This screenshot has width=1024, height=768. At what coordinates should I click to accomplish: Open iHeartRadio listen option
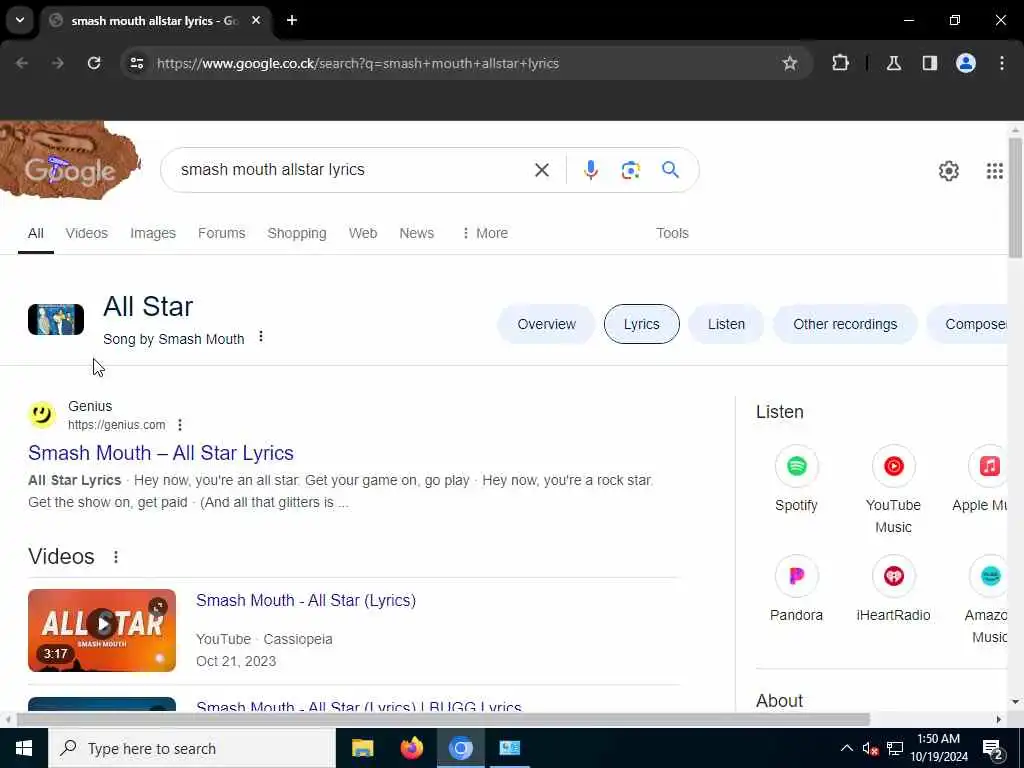click(x=893, y=589)
